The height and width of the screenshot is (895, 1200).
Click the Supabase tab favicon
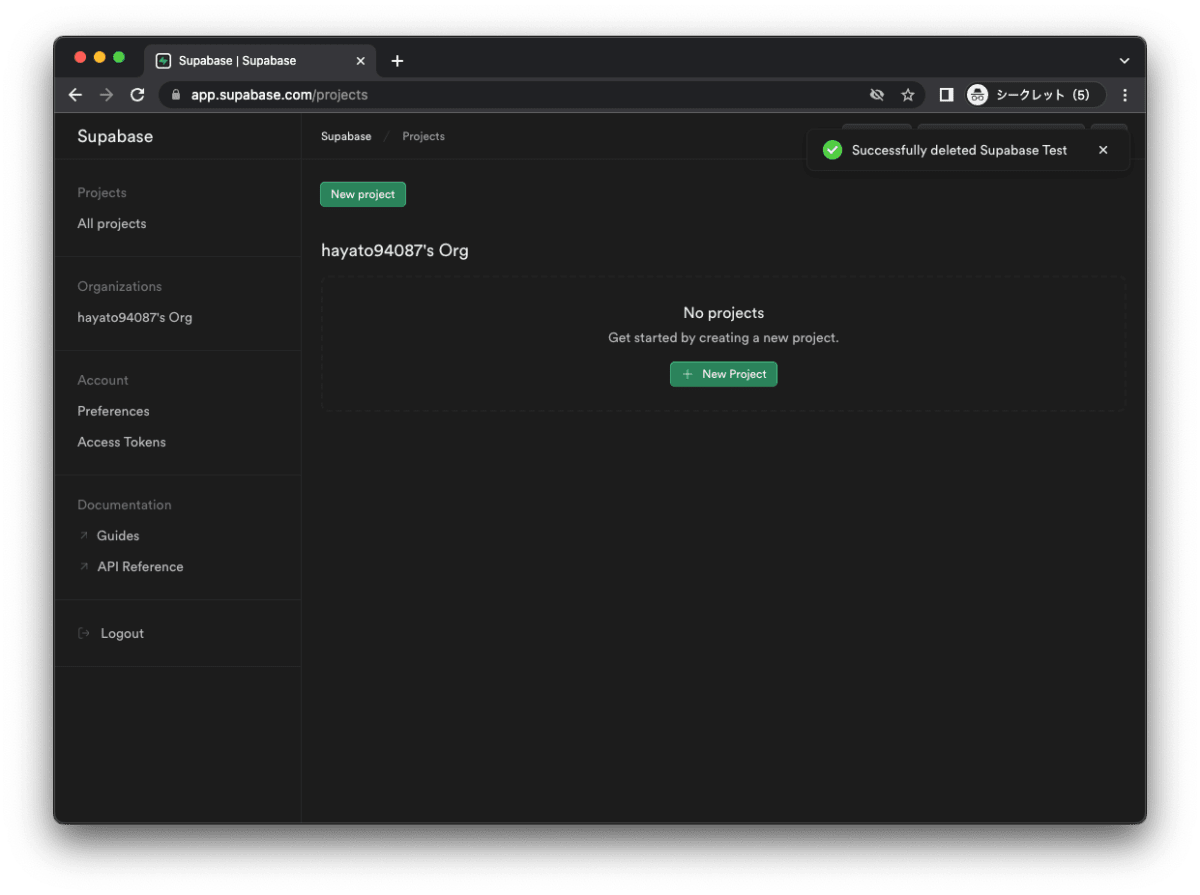click(164, 61)
